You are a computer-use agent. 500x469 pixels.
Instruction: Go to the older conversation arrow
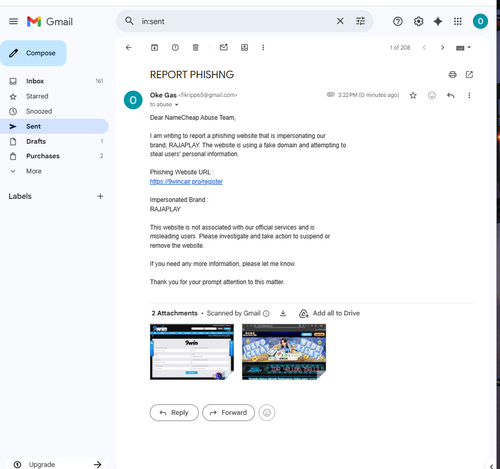[x=442, y=48]
